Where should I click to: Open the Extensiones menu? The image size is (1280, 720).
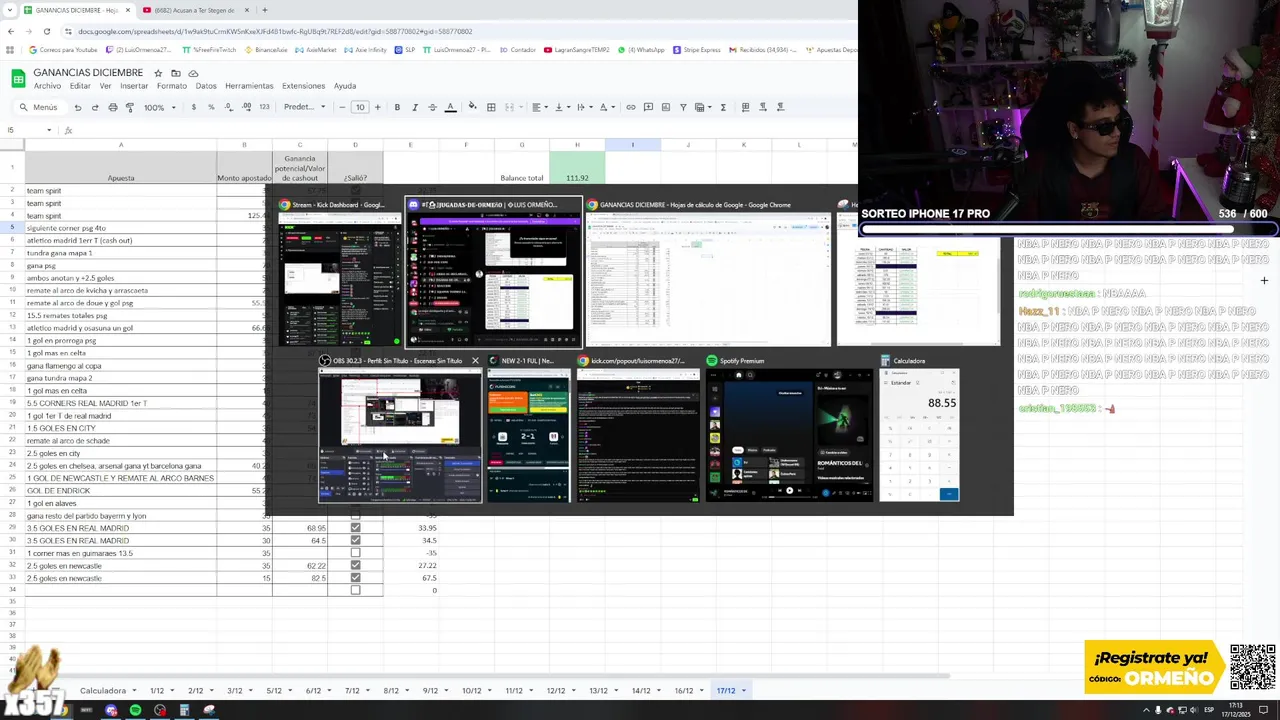[303, 86]
